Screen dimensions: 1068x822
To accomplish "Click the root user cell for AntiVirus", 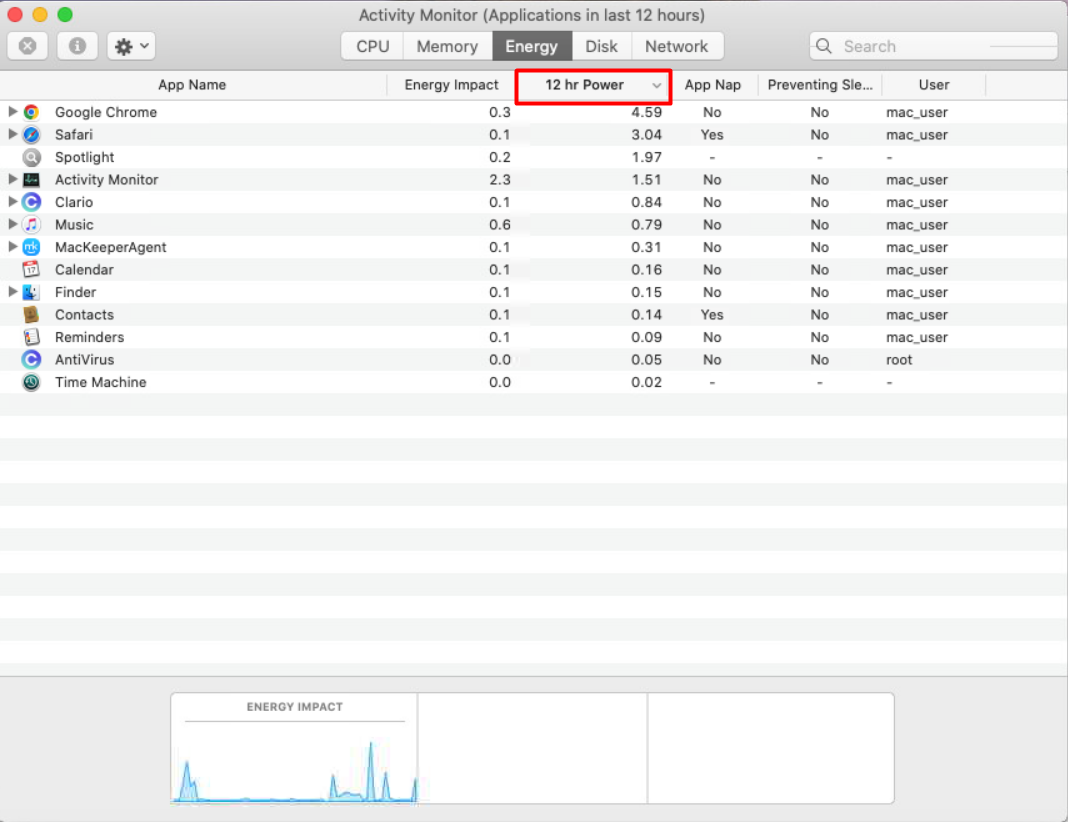I will (x=899, y=360).
